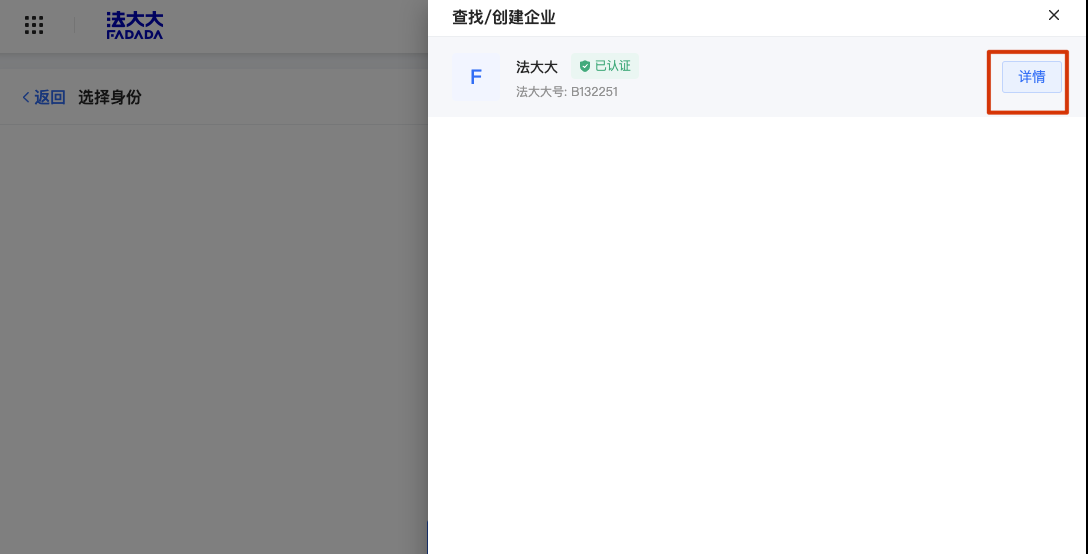Open 详情 for enterprise 法大大
1088x554 pixels.
pyautogui.click(x=1031, y=77)
